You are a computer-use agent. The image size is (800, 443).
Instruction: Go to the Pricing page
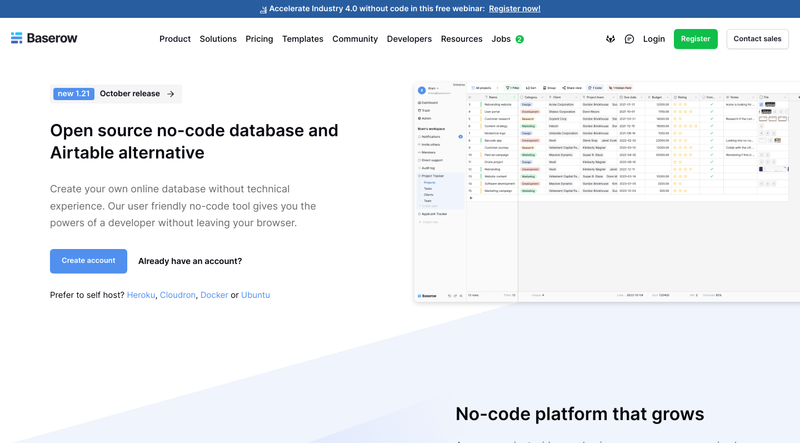pos(259,39)
